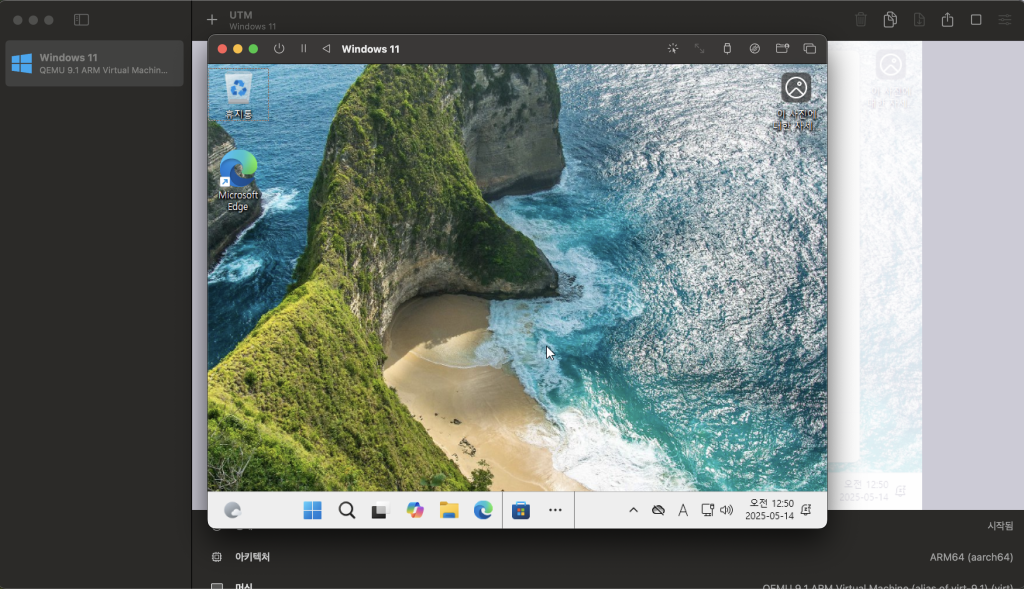The height and width of the screenshot is (589, 1024).
Task: Click the cloud sync tray icon
Action: click(x=658, y=510)
